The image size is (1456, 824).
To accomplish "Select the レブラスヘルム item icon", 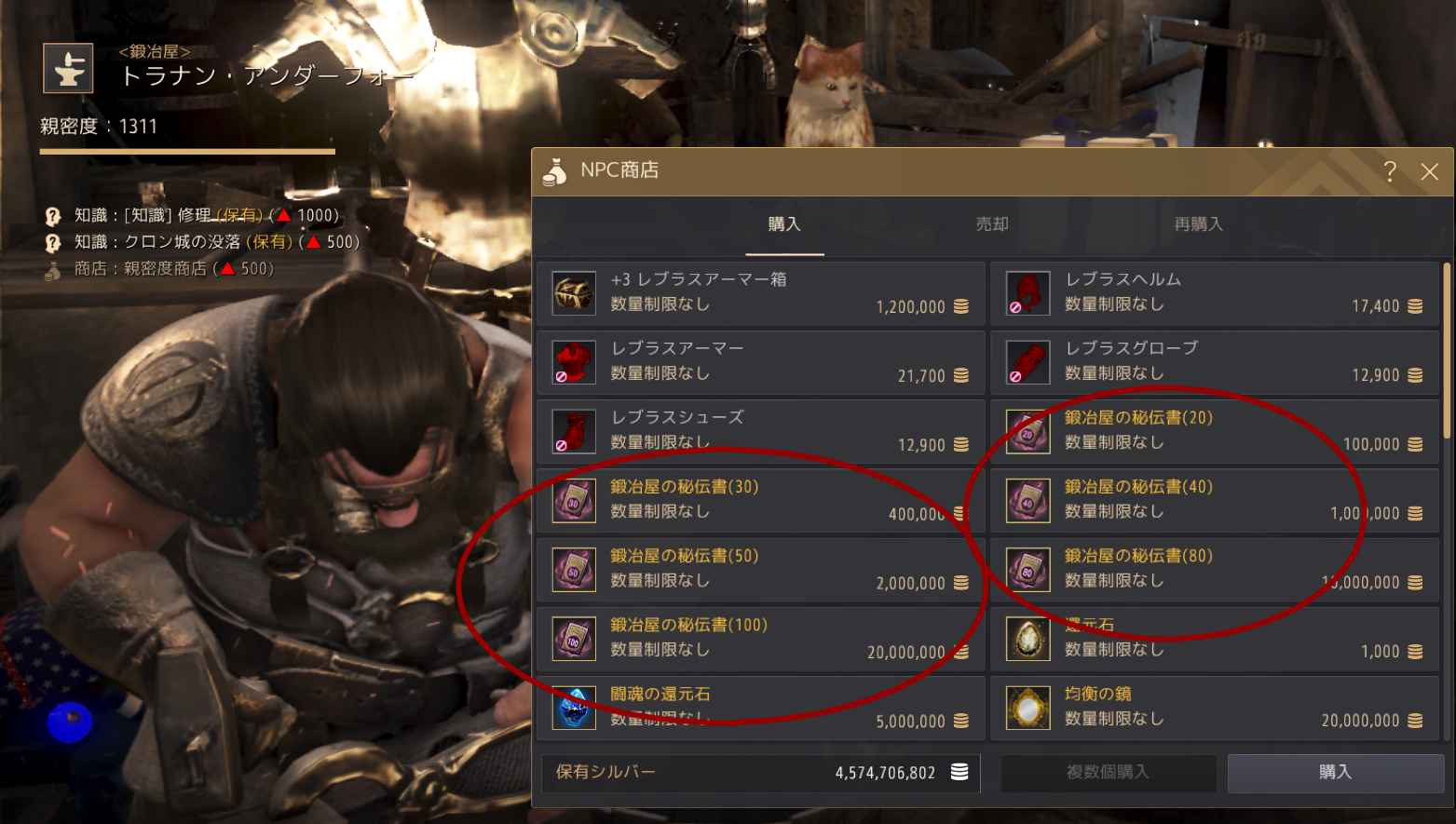I will tap(1028, 293).
